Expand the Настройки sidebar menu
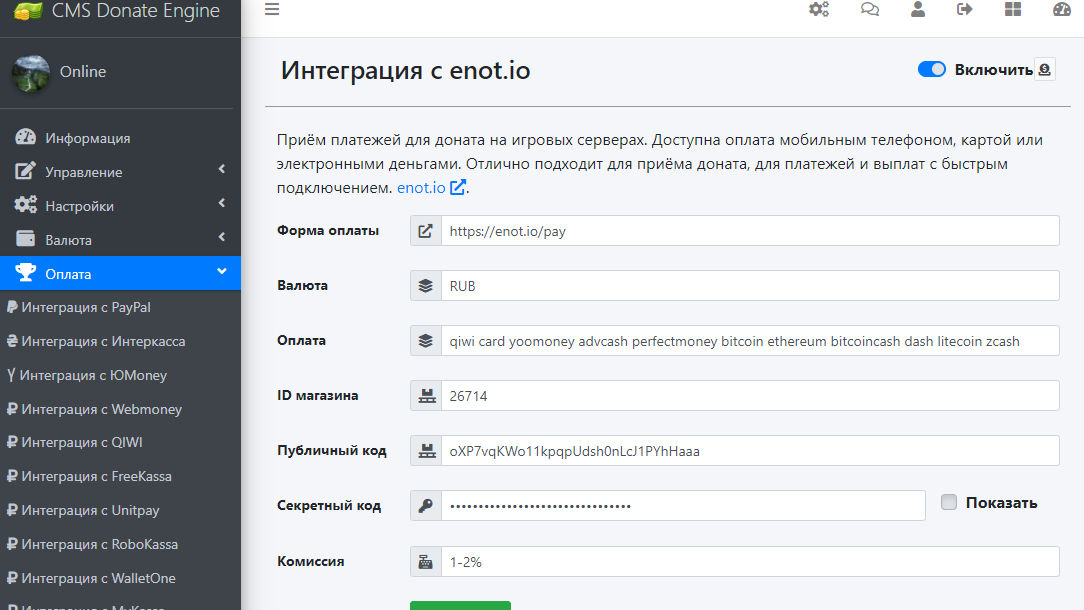The width and height of the screenshot is (1084, 610). [120, 206]
